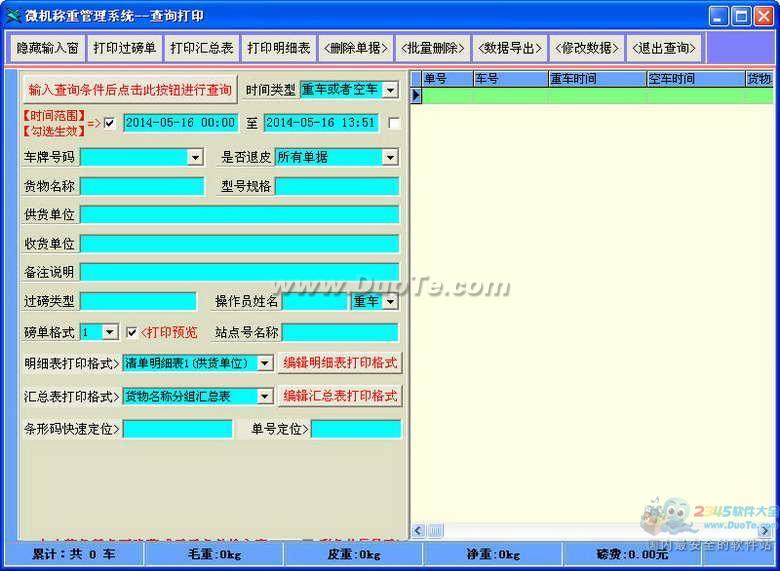Open <数据导出> from the toolbar

click(510, 48)
